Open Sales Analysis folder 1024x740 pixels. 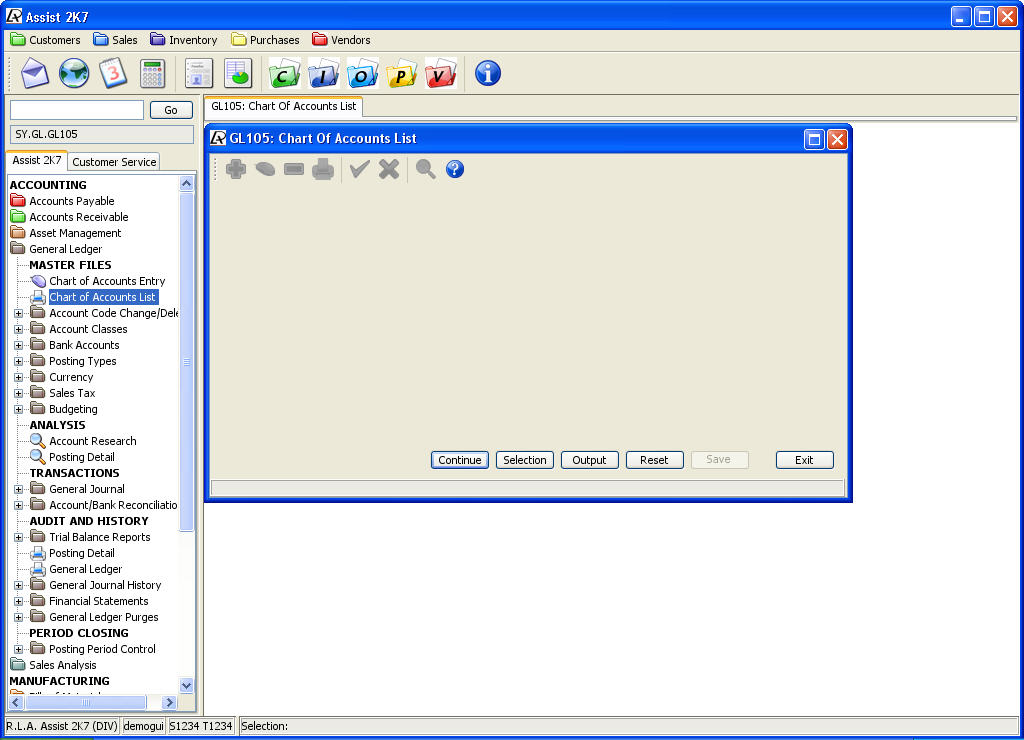tap(54, 665)
